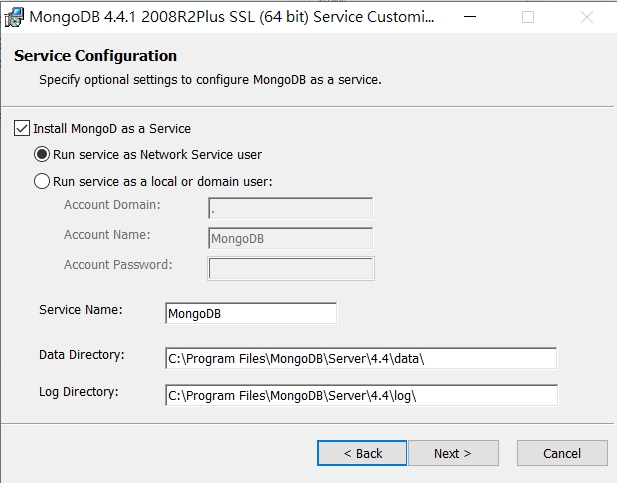Image resolution: width=617 pixels, height=483 pixels.
Task: Click the Log Directory path field
Action: [360, 395]
